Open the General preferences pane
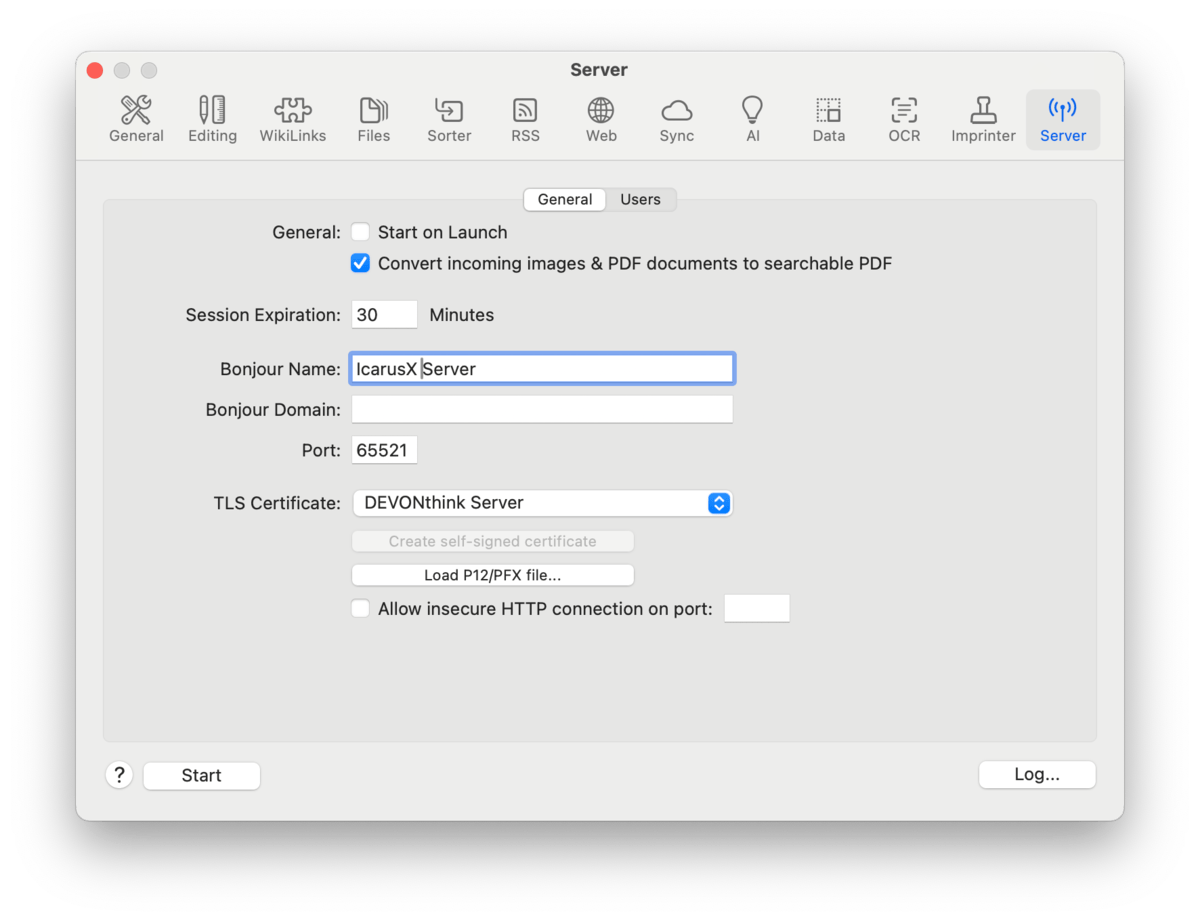 pos(136,120)
